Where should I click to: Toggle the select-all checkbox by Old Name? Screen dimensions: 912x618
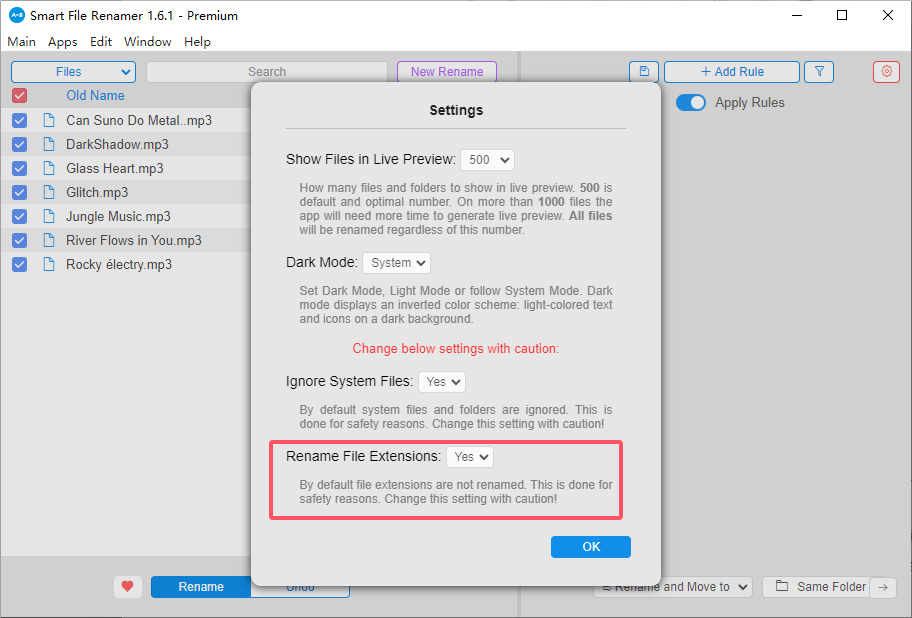[19, 95]
